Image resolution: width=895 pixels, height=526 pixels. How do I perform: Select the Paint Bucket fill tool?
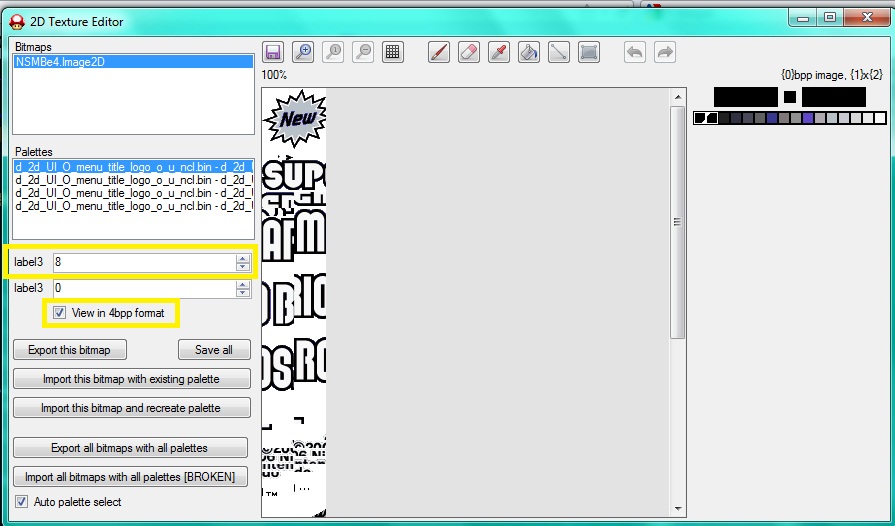(529, 52)
